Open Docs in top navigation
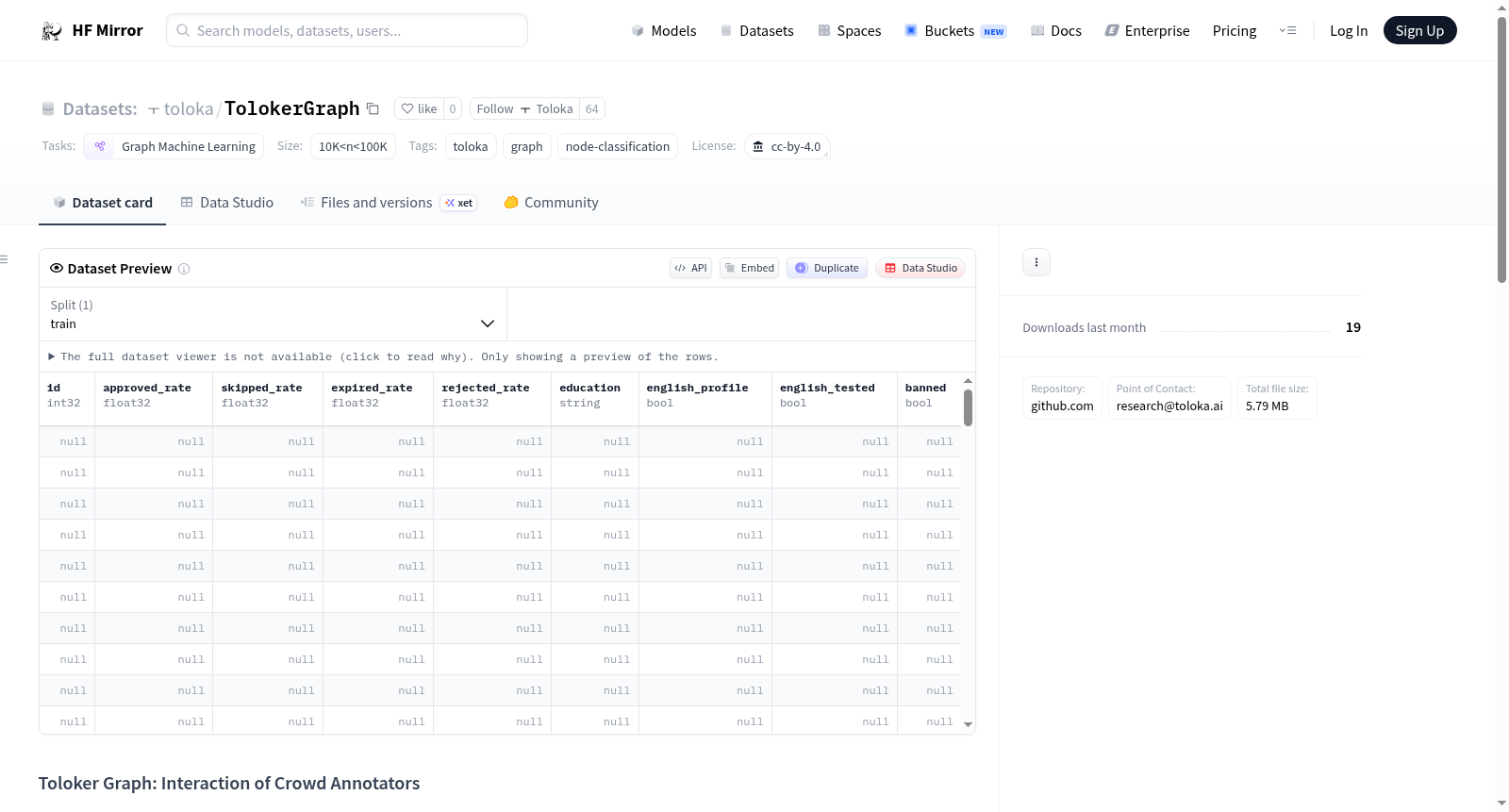This screenshot has height=812, width=1509. pos(1056,31)
